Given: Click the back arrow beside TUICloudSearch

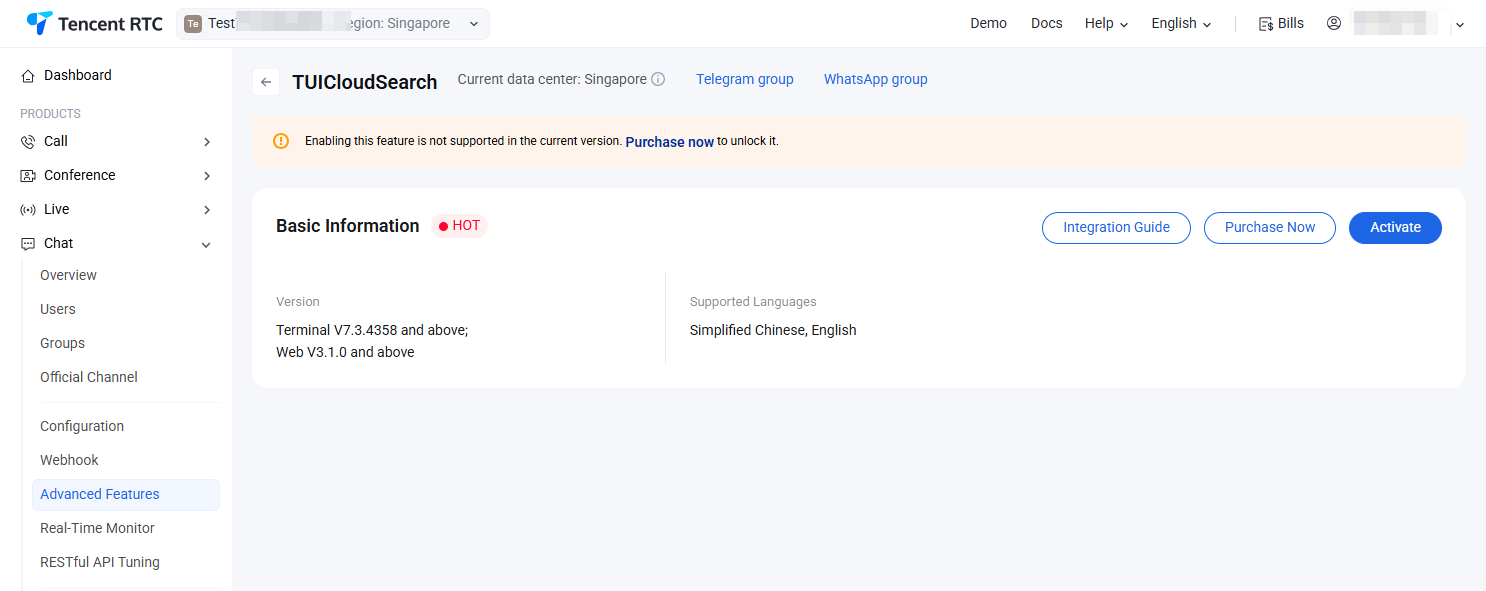Looking at the screenshot, I should point(265,82).
